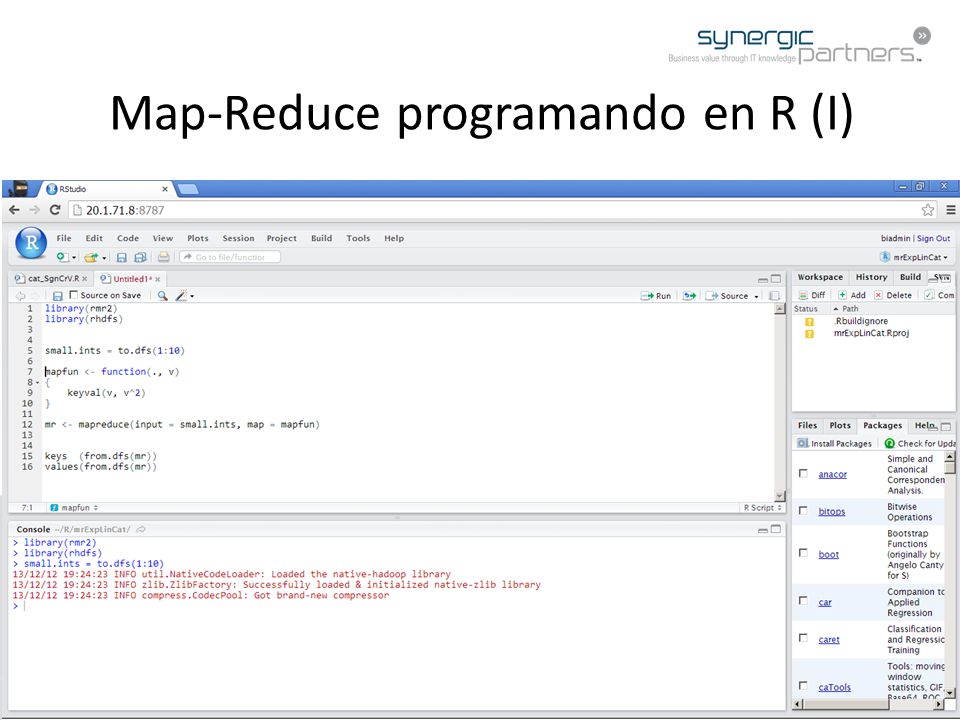Reload the RStudio browser page

[x=54, y=210]
